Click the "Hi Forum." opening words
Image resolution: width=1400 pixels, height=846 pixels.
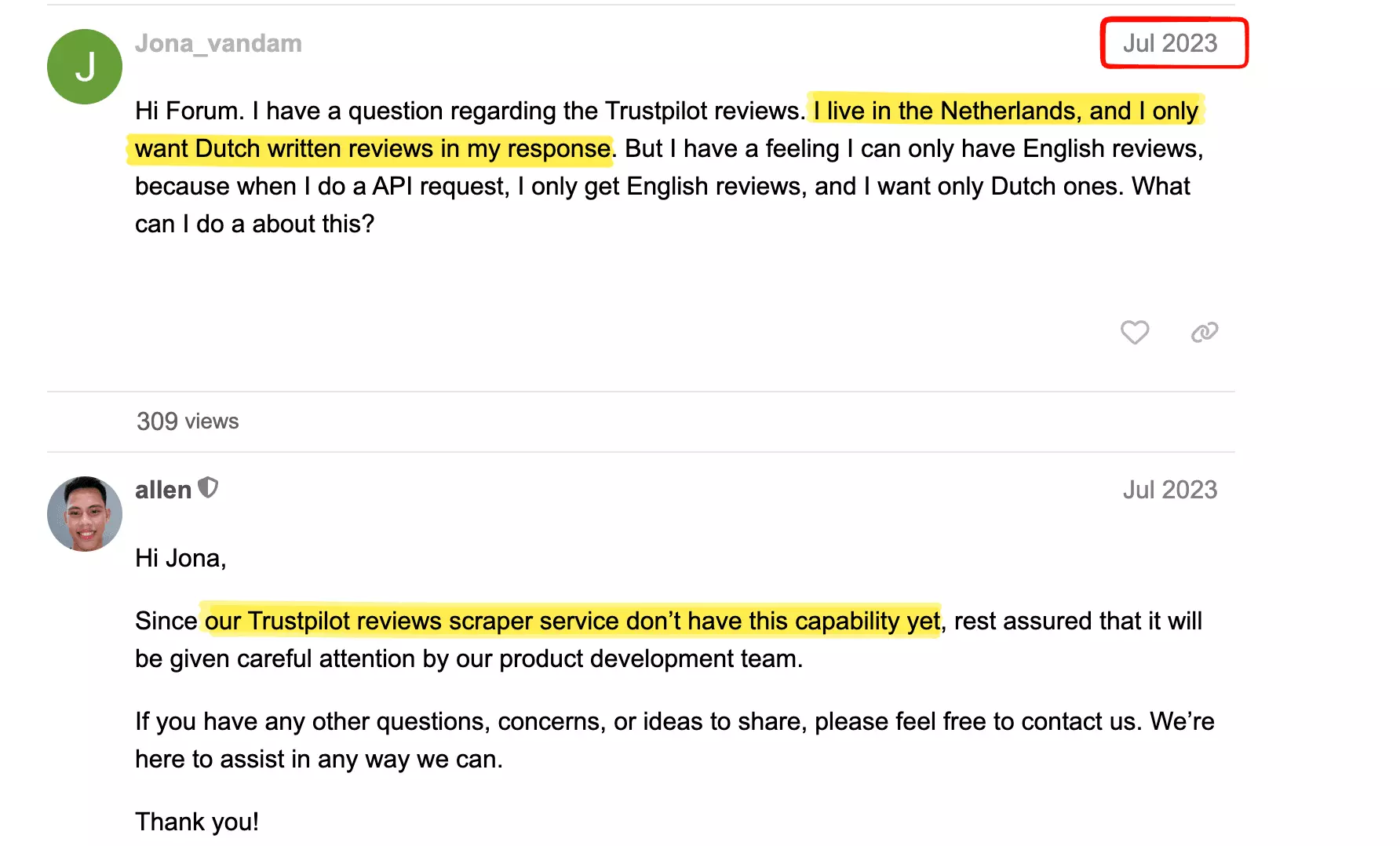188,111
